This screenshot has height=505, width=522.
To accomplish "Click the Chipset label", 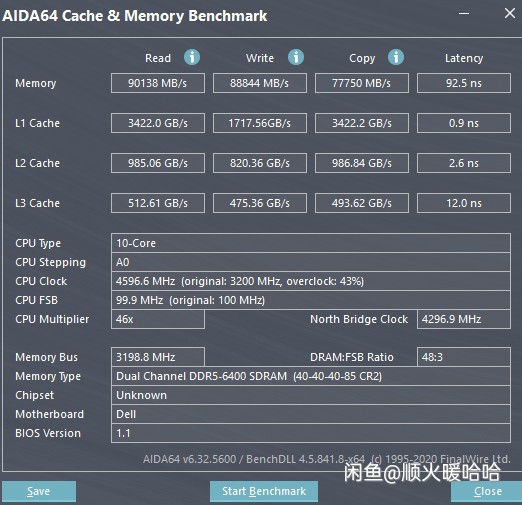I will point(34,395).
